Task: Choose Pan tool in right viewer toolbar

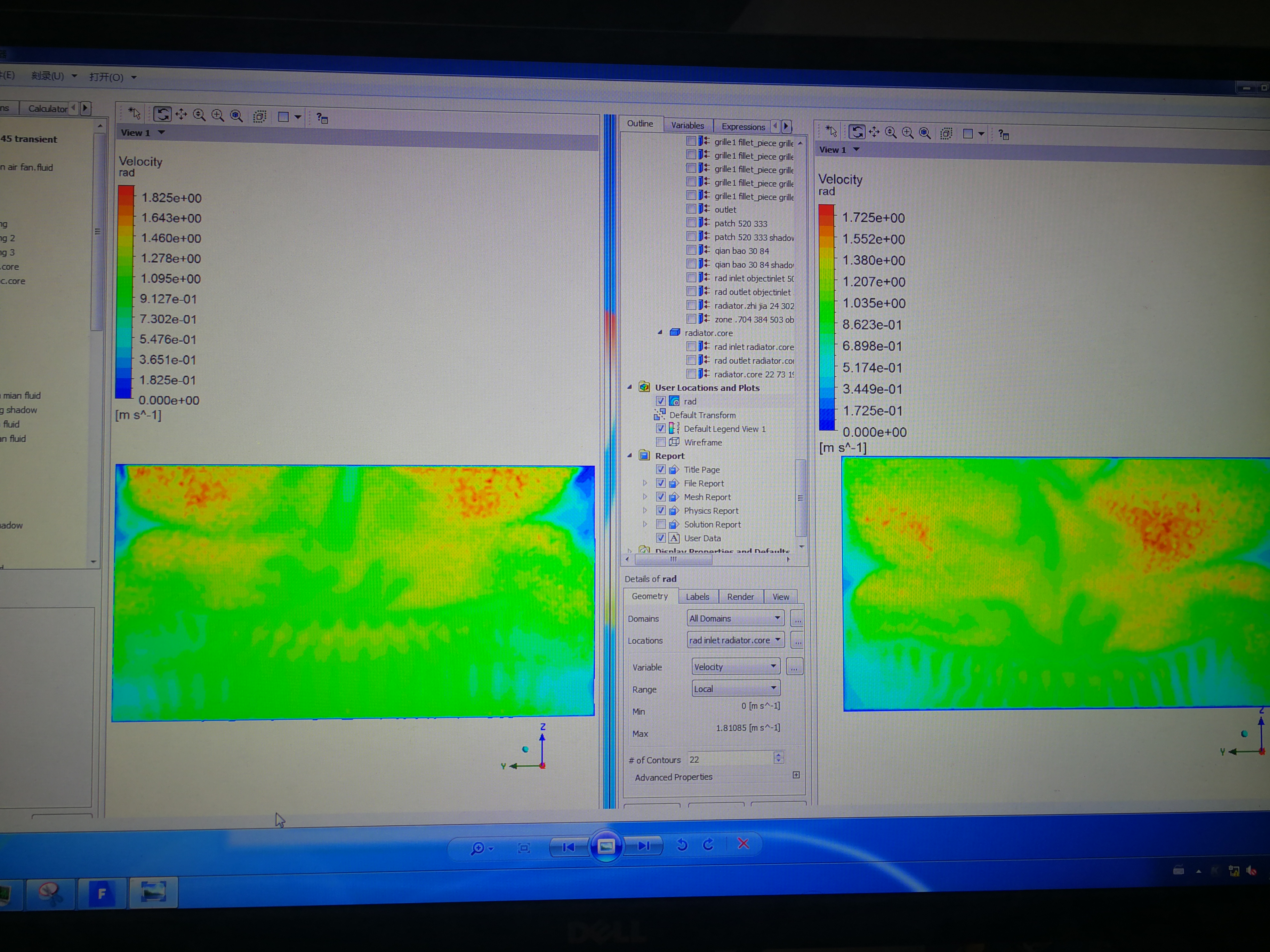Action: [874, 132]
